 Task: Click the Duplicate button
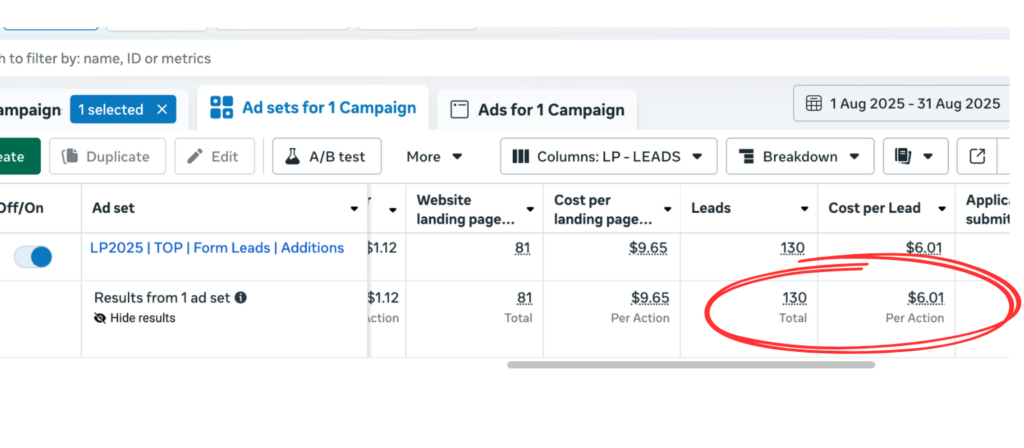(x=105, y=156)
